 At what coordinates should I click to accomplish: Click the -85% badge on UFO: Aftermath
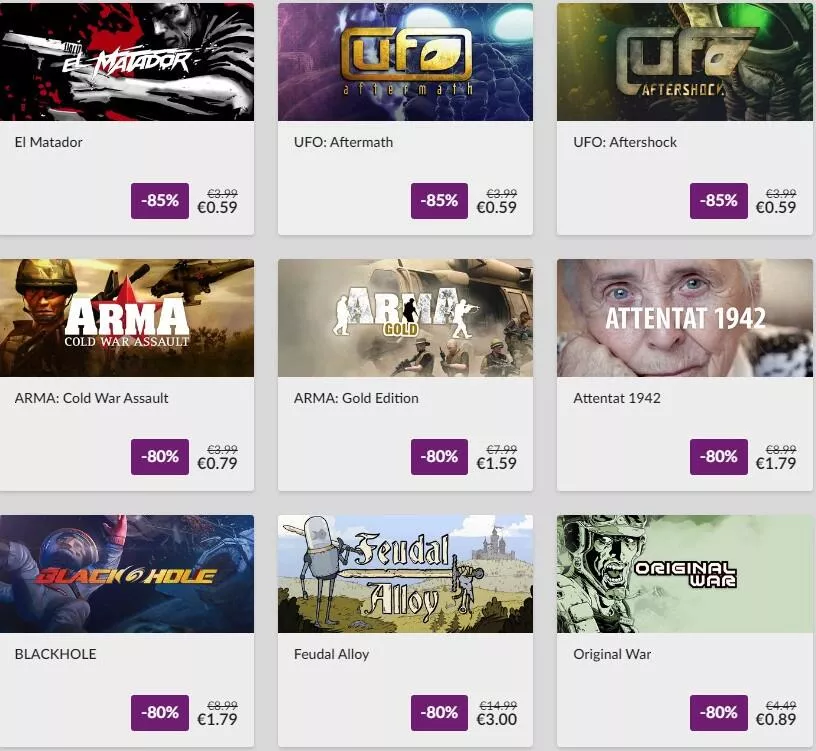439,201
